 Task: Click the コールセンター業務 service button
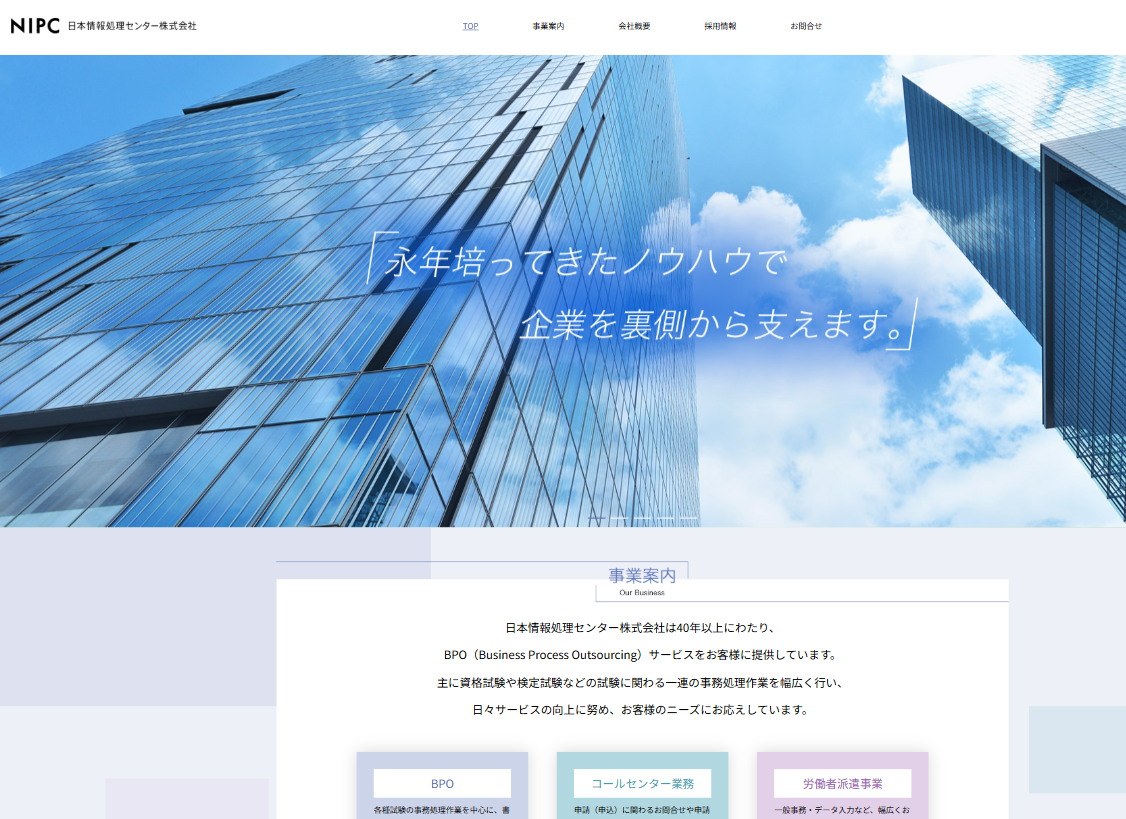(641, 783)
